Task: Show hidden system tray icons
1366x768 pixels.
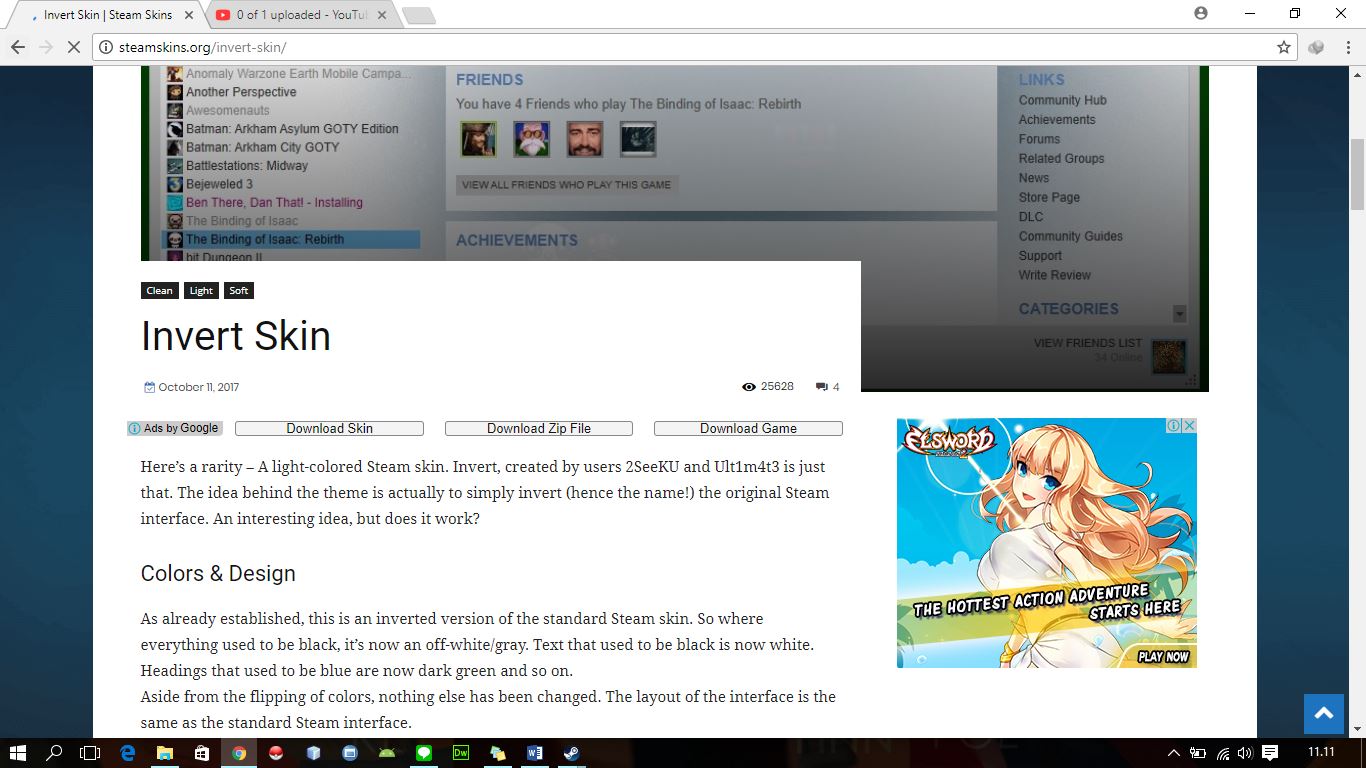Action: pos(1174,753)
